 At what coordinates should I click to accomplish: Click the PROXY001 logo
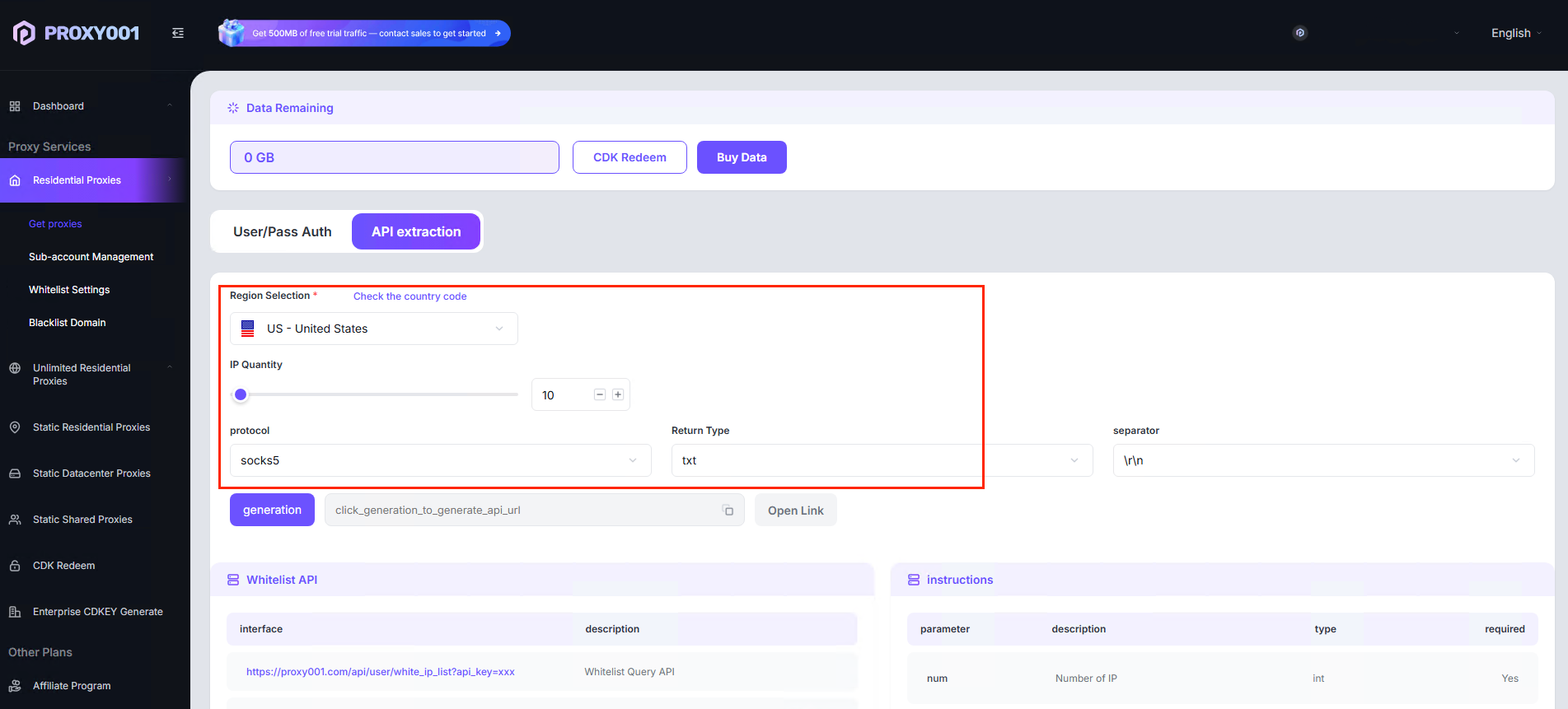[x=76, y=33]
